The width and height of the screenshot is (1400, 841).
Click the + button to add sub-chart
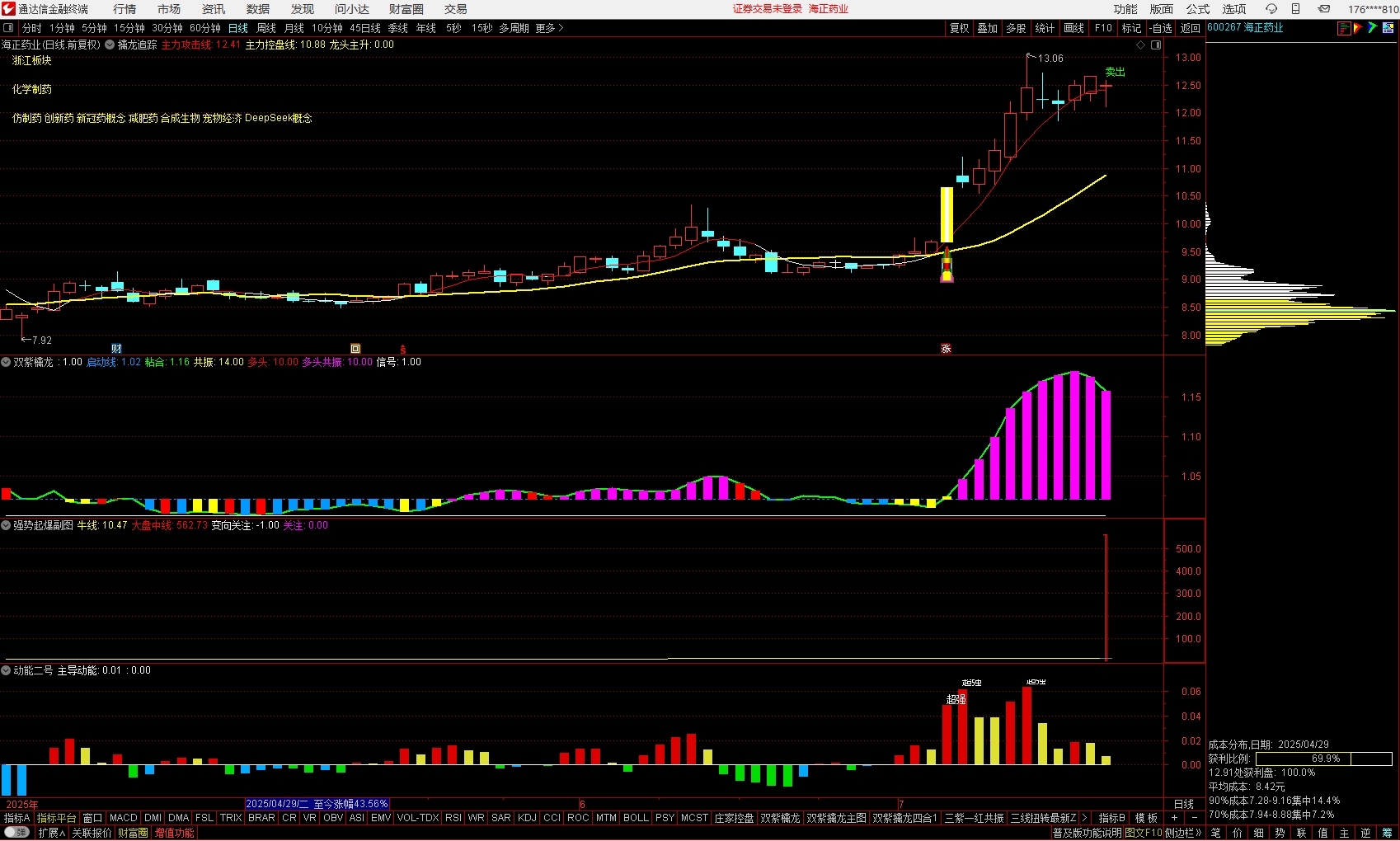pos(1174,818)
